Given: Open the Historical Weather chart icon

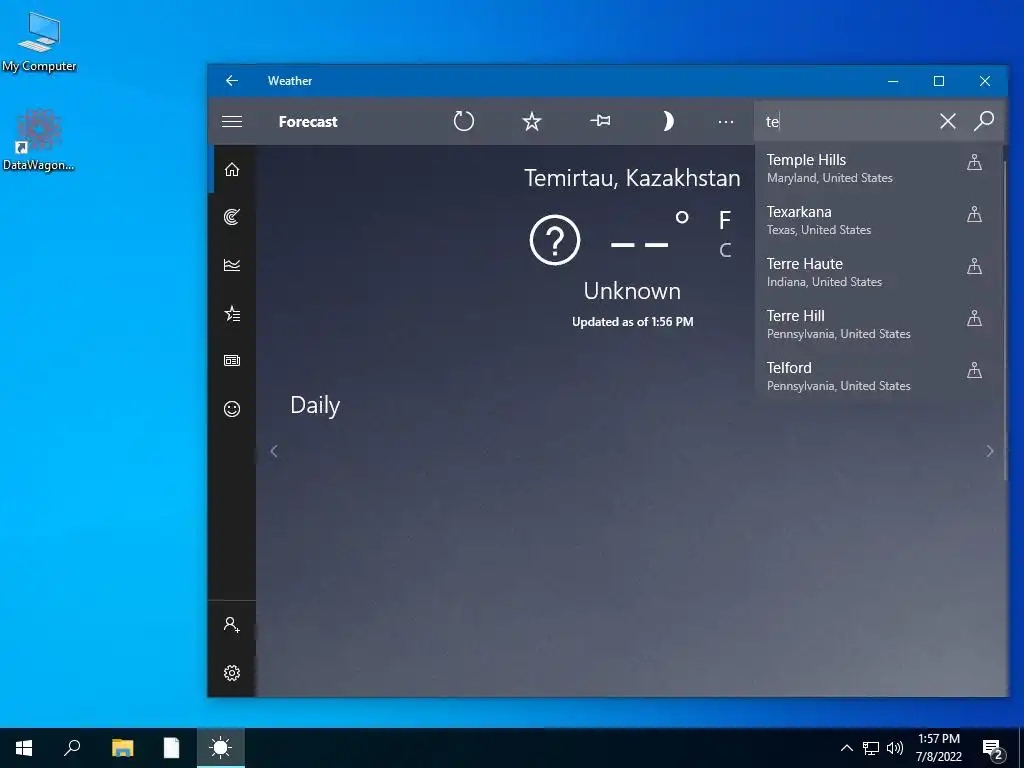Looking at the screenshot, I should [232, 264].
